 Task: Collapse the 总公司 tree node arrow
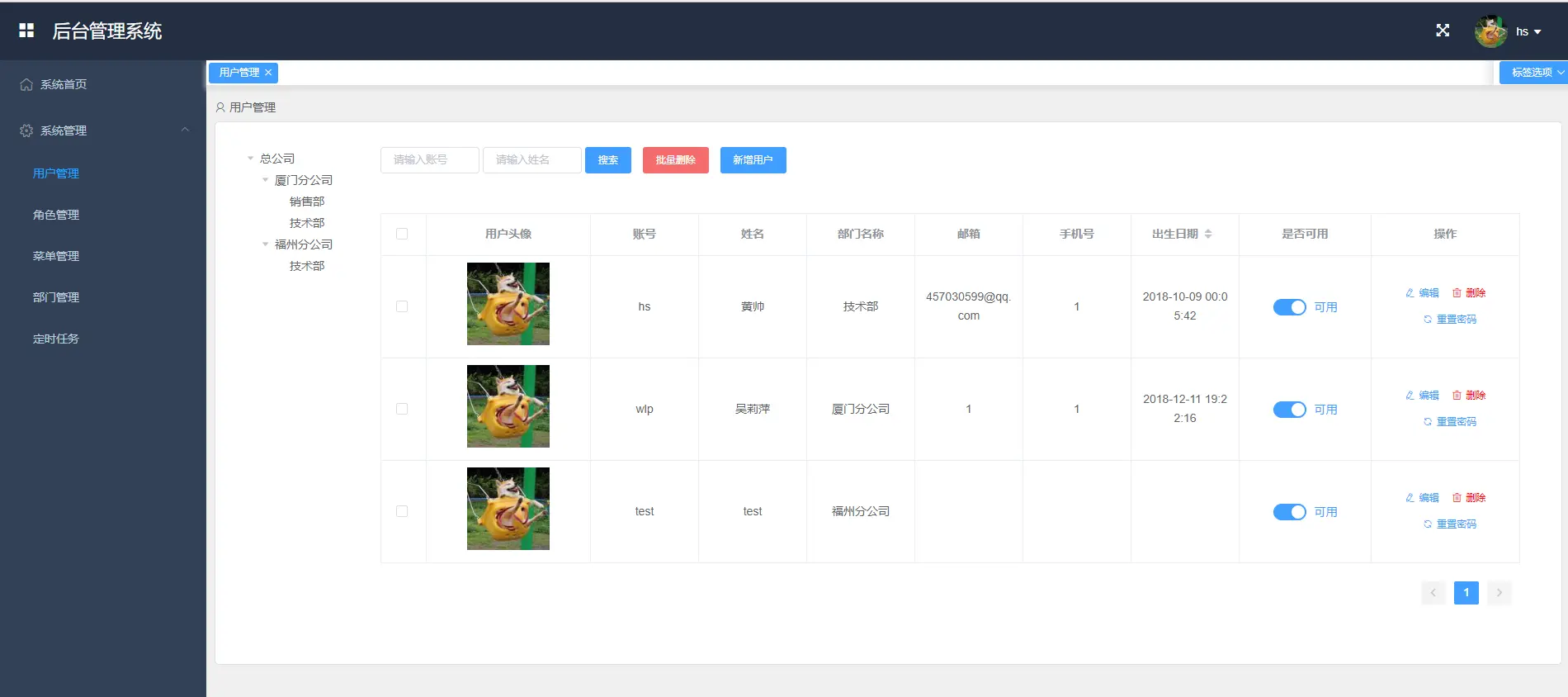[250, 159]
